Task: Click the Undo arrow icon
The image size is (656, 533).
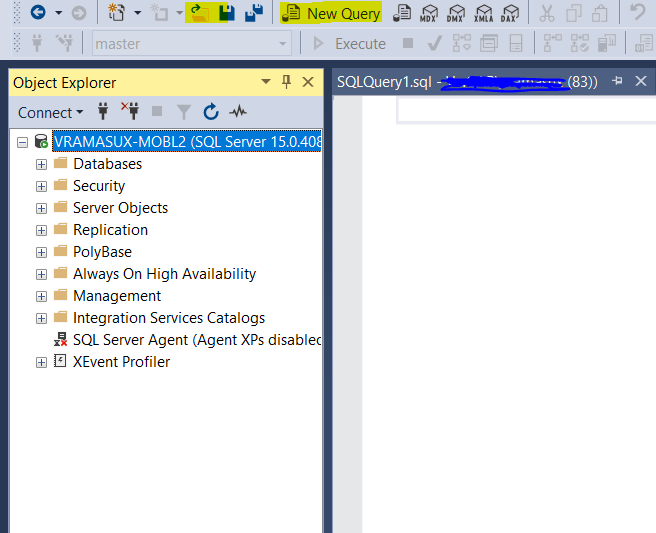Action: [x=638, y=12]
